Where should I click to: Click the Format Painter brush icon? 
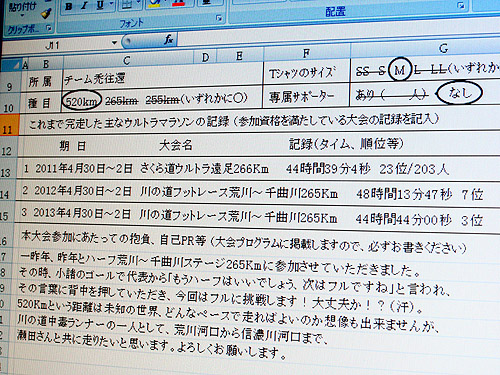click(x=46, y=13)
